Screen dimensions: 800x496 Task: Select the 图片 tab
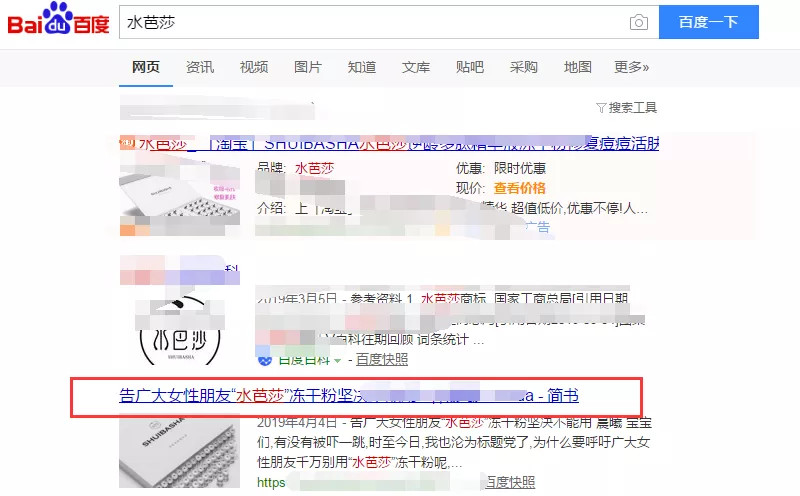point(307,67)
